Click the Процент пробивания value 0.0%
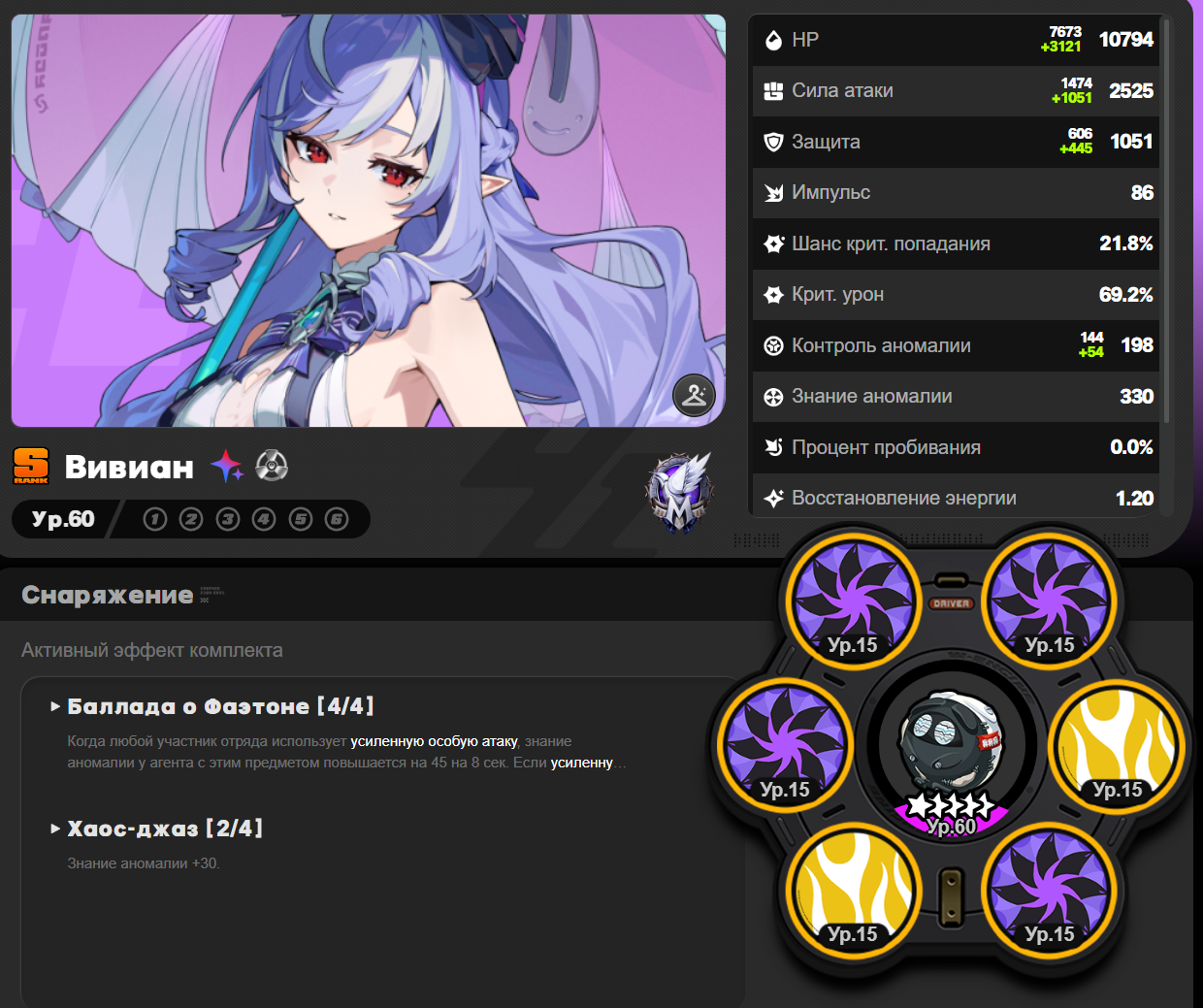Viewport: 1203px width, 1008px height. [1131, 447]
